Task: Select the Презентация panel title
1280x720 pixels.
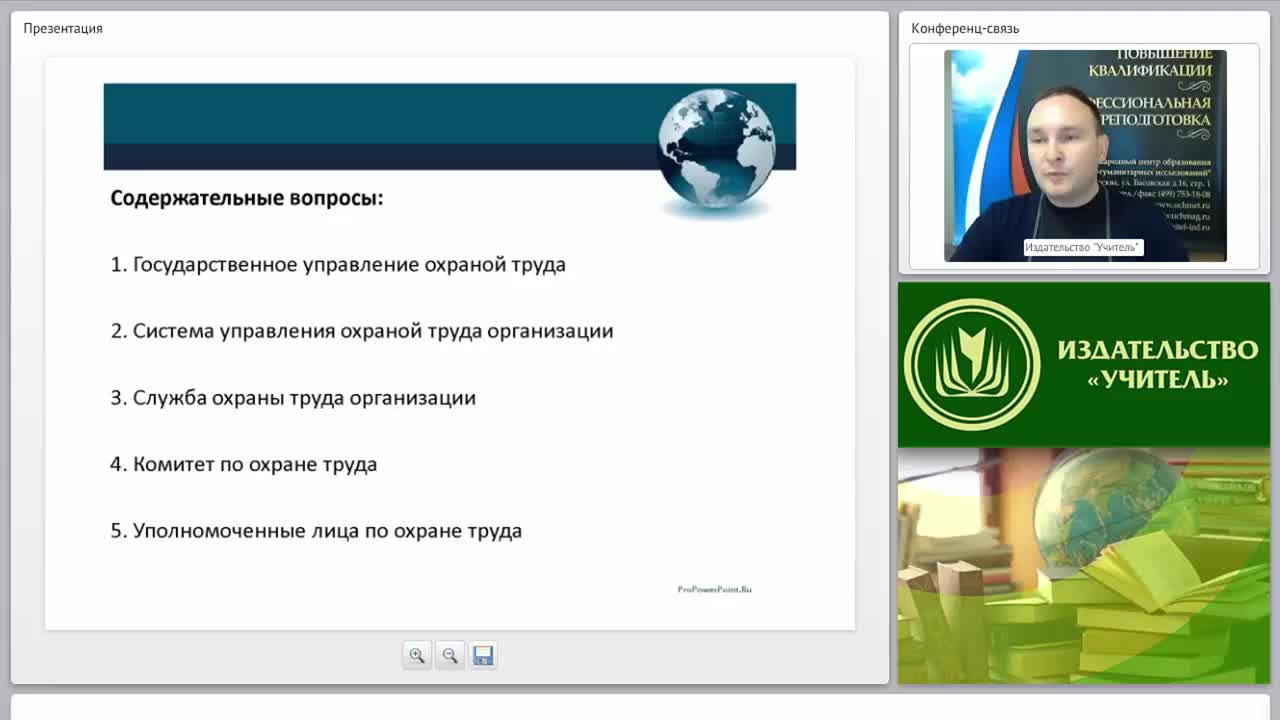Action: [x=63, y=28]
